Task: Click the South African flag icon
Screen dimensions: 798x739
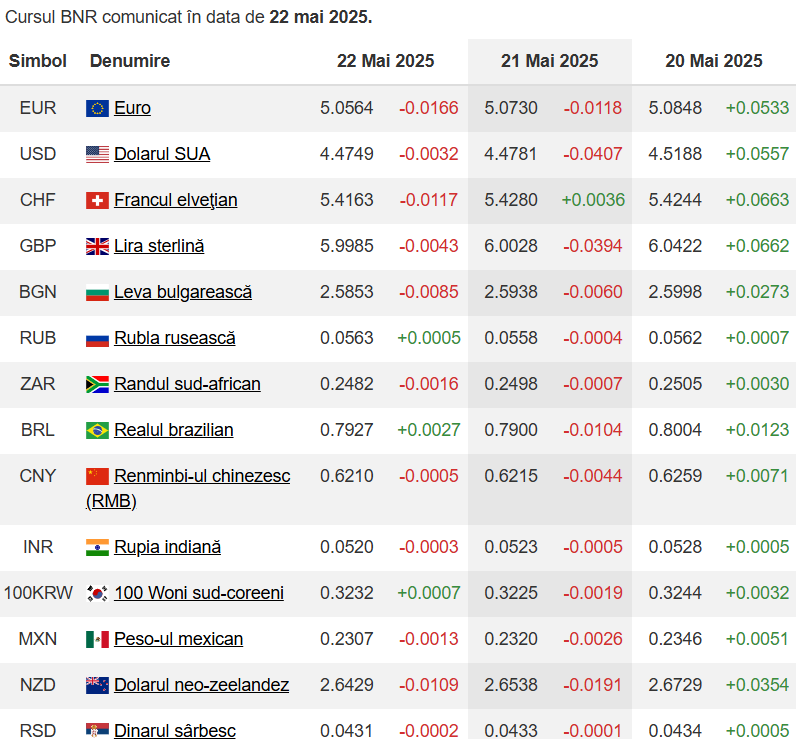Action: pos(97,384)
